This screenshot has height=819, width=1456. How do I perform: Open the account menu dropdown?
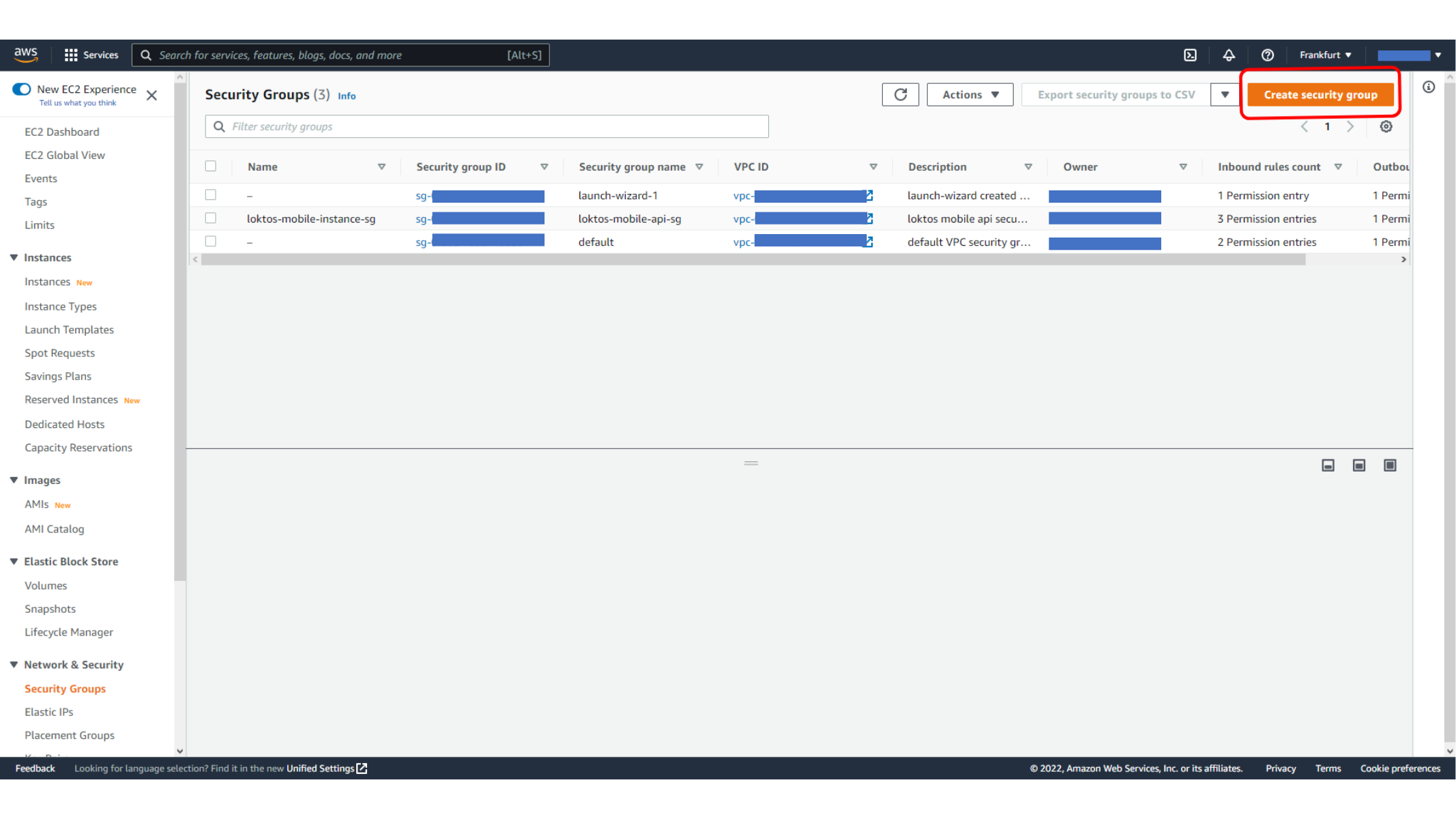pos(1408,55)
